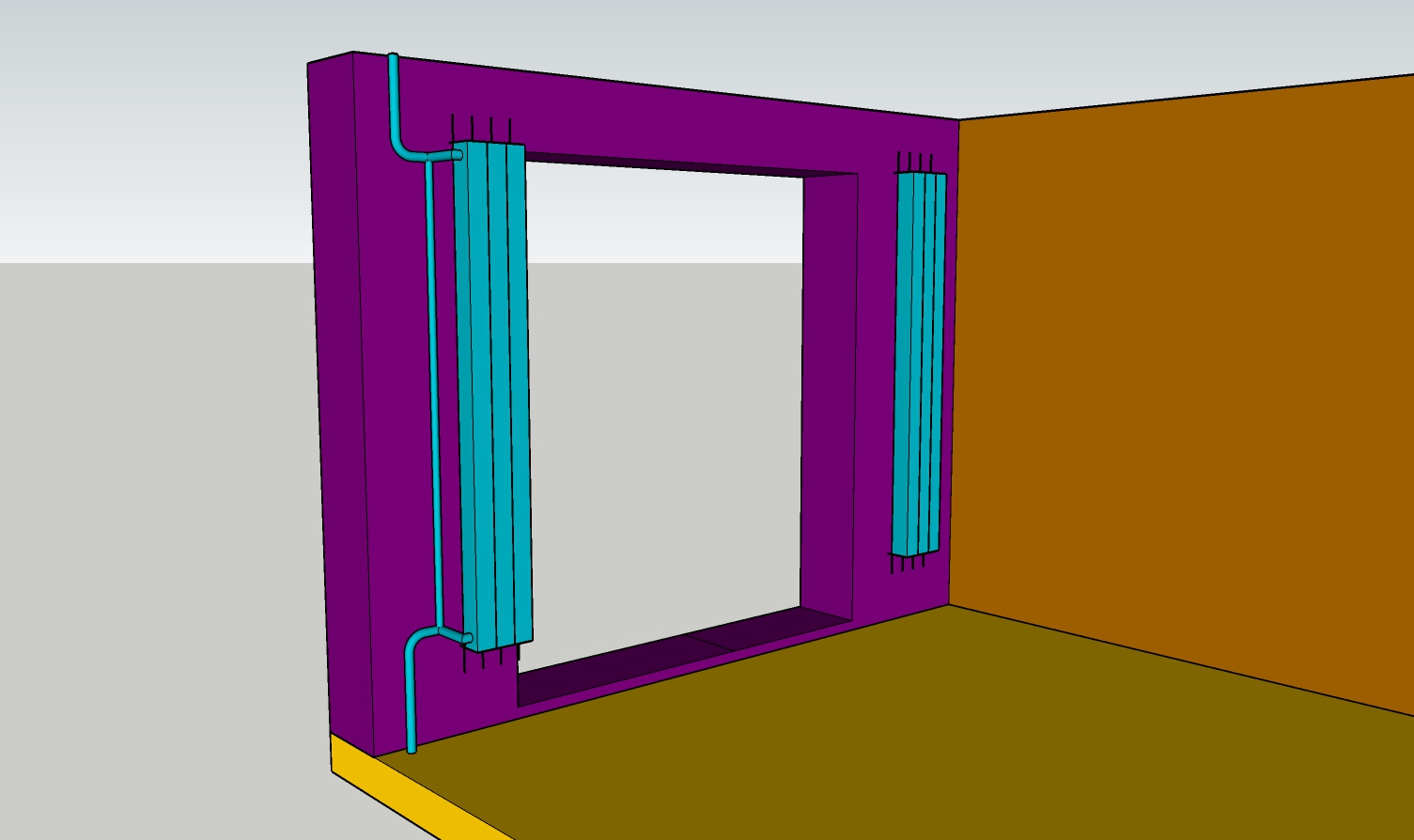The image size is (1414, 840).
Task: Select the narrow cyan radiator right of window
Action: 918,364
